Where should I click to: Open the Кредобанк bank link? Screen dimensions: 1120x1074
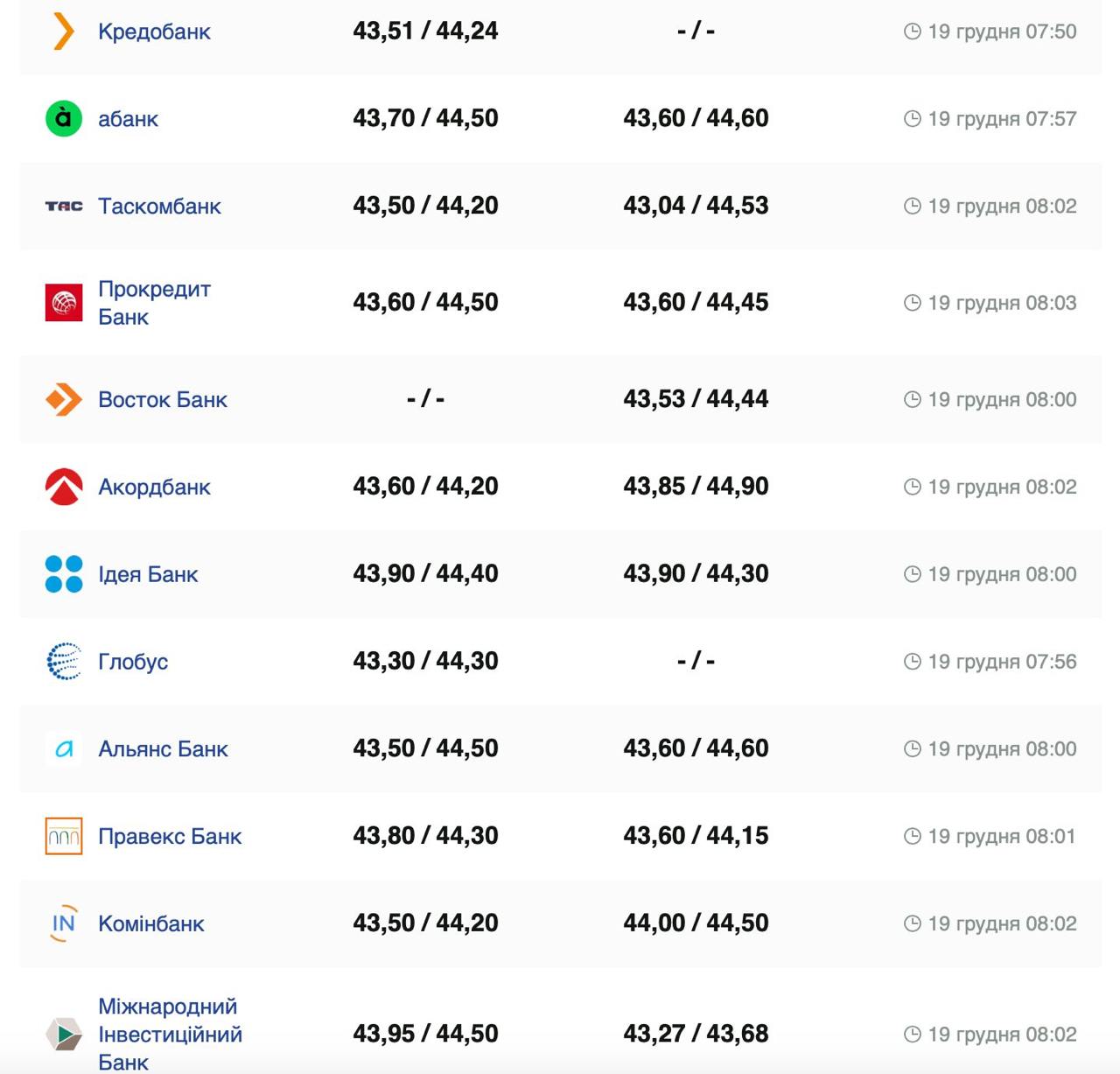tap(154, 32)
